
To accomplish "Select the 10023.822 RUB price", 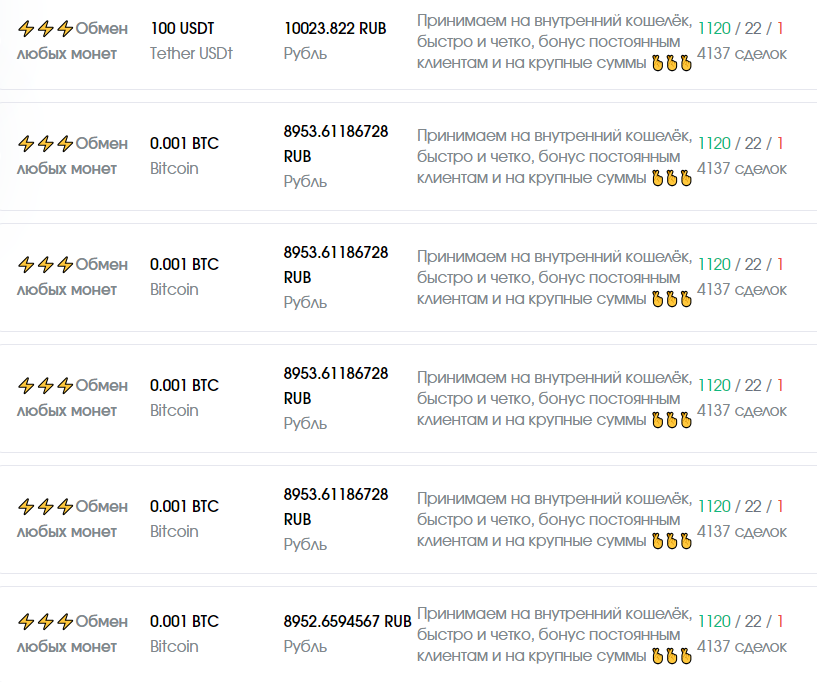I will [x=335, y=29].
